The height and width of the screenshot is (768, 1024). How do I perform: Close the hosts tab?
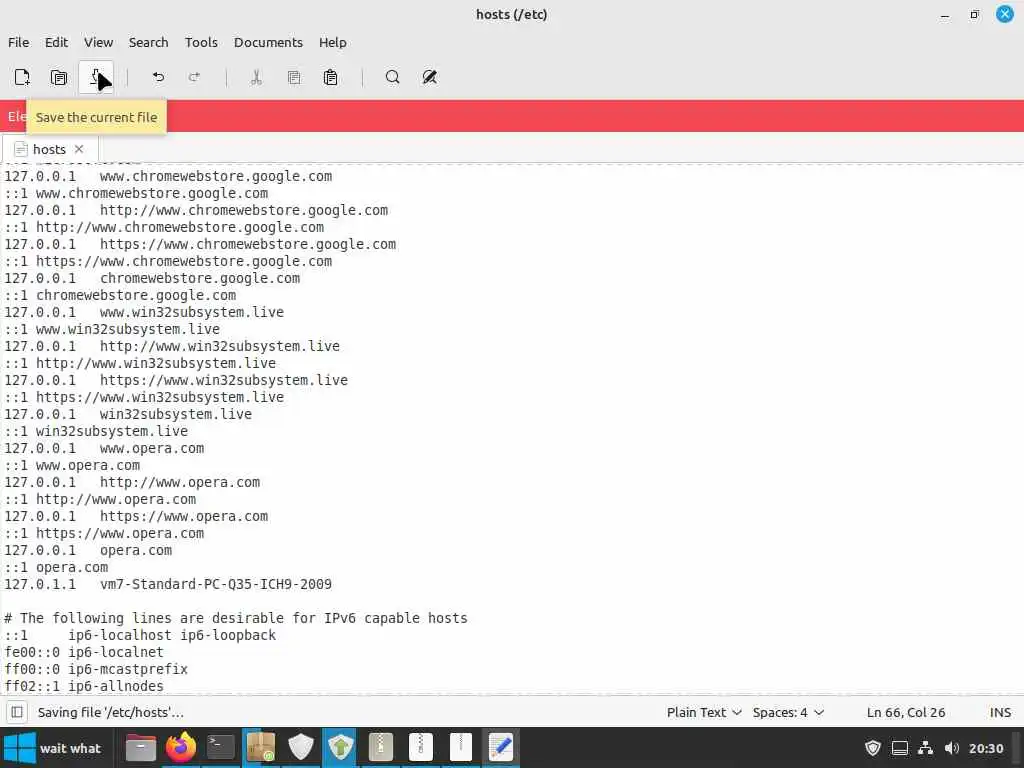pyautogui.click(x=79, y=149)
